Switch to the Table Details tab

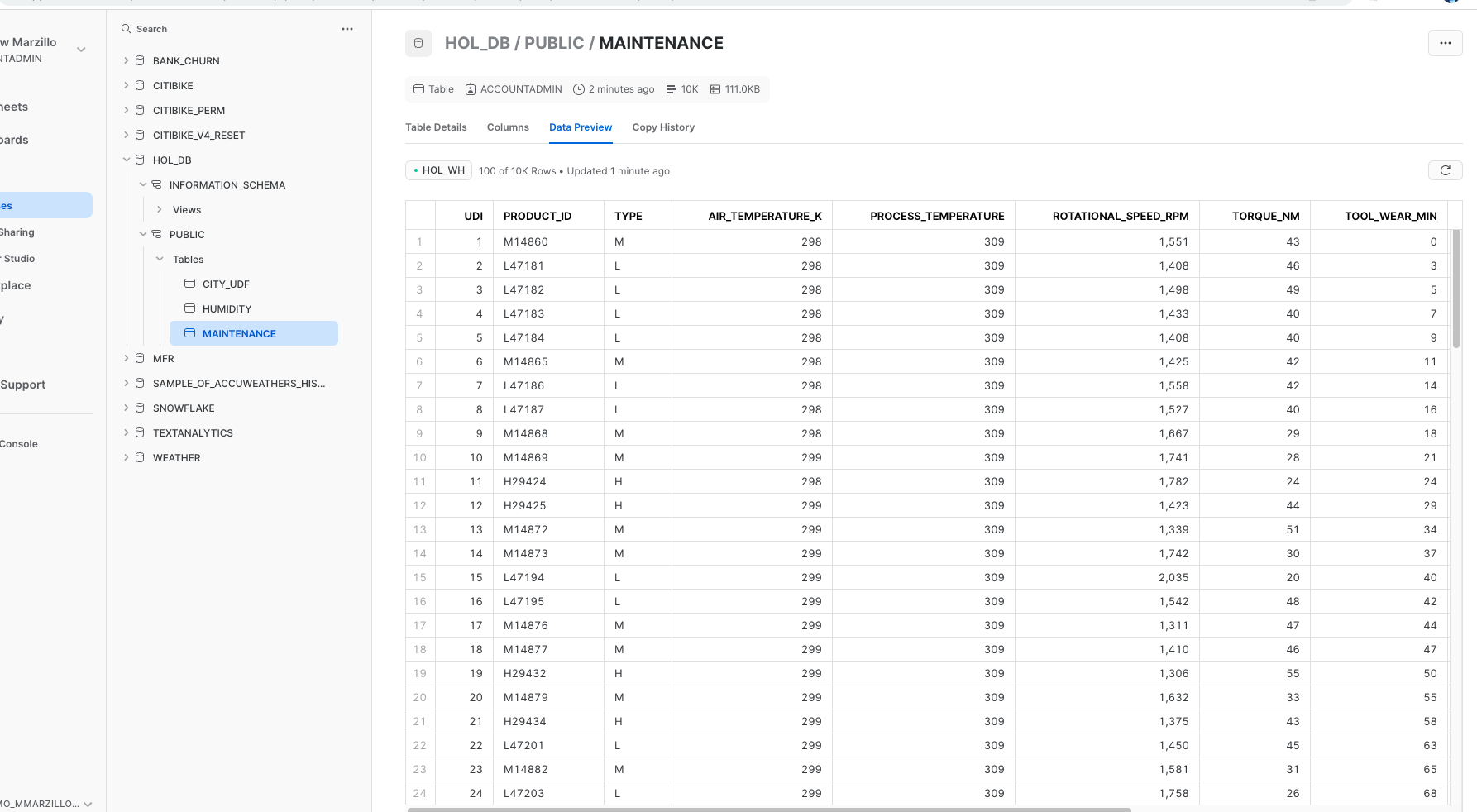click(x=436, y=127)
